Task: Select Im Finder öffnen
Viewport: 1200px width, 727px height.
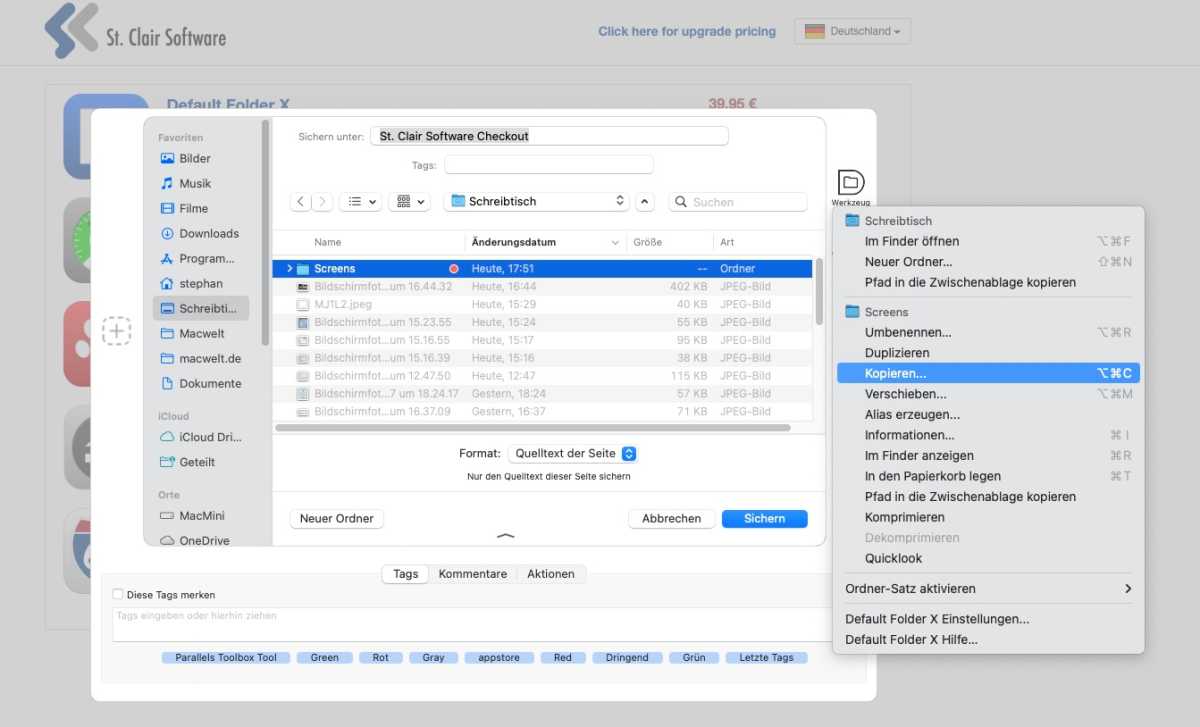Action: pyautogui.click(x=988, y=241)
